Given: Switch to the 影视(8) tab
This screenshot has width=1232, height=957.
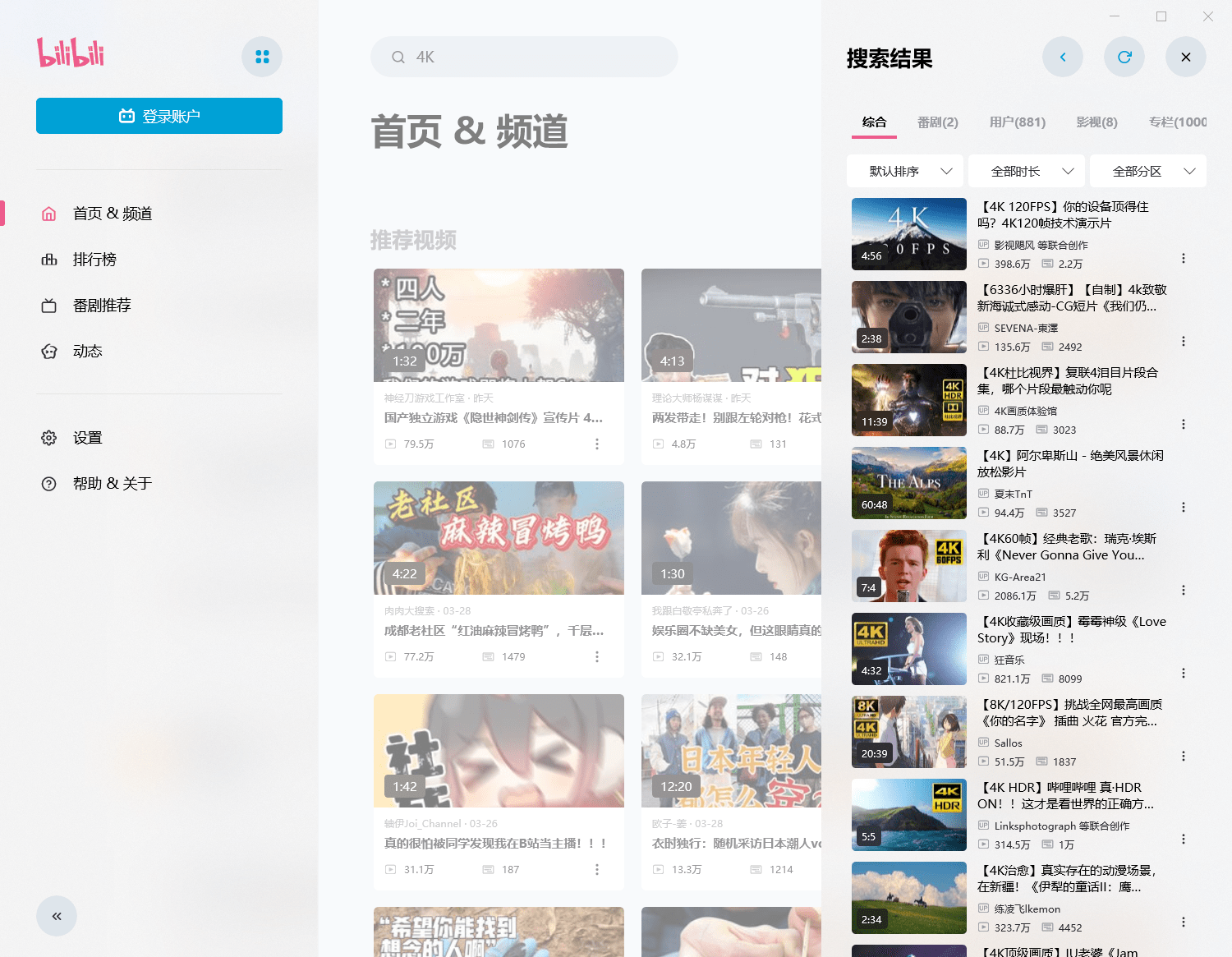Looking at the screenshot, I should (x=1097, y=122).
